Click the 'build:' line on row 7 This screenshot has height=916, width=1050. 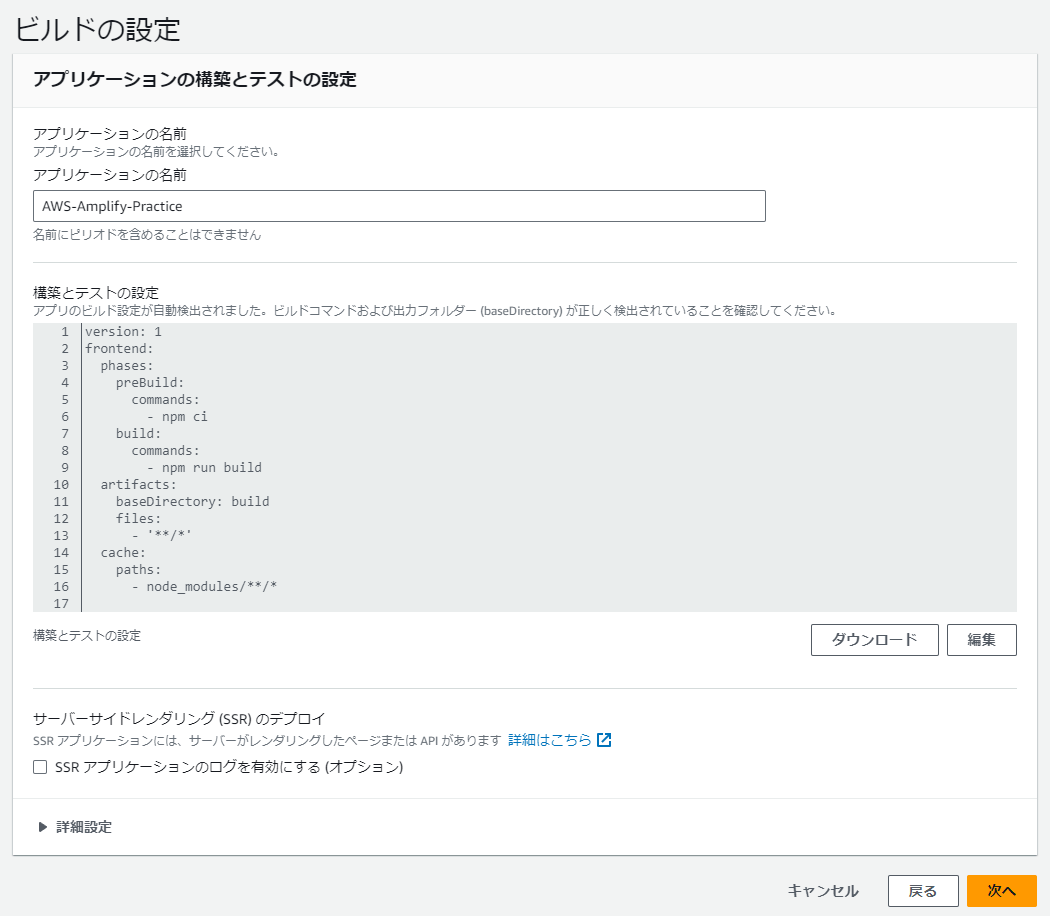coord(139,434)
